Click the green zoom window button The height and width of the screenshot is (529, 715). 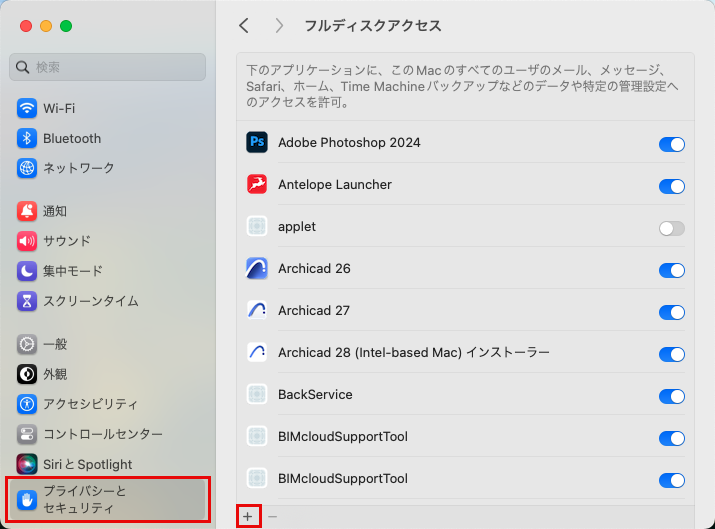point(66,26)
